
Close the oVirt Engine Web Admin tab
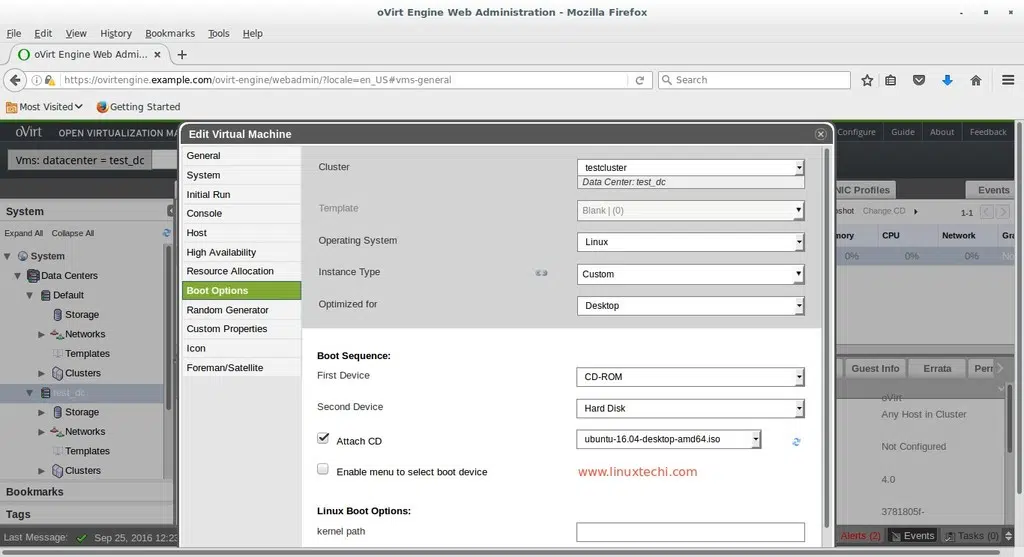157,55
